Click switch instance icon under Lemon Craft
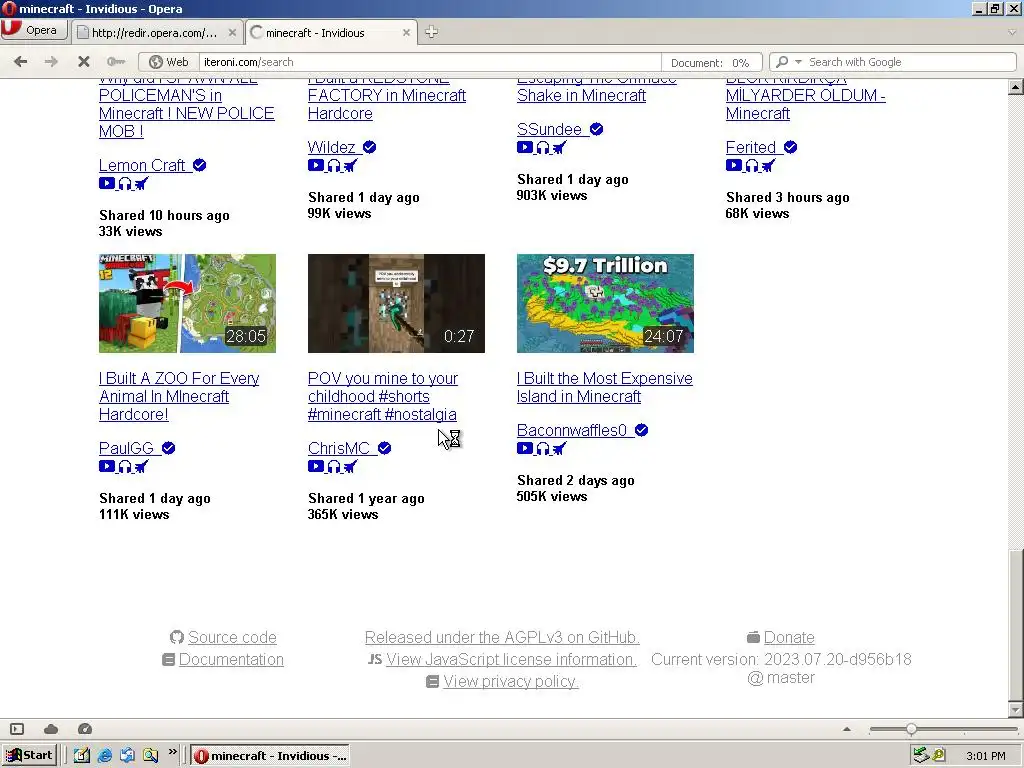The width and height of the screenshot is (1024, 768). click(140, 184)
